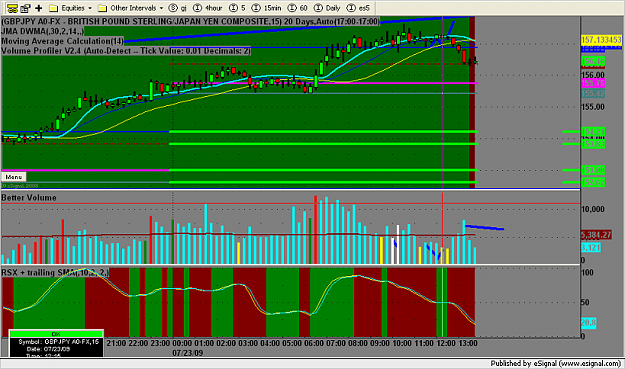625x369 pixels.
Task: Click the yellow chain link symbol-linking icon
Action: (12, 8)
